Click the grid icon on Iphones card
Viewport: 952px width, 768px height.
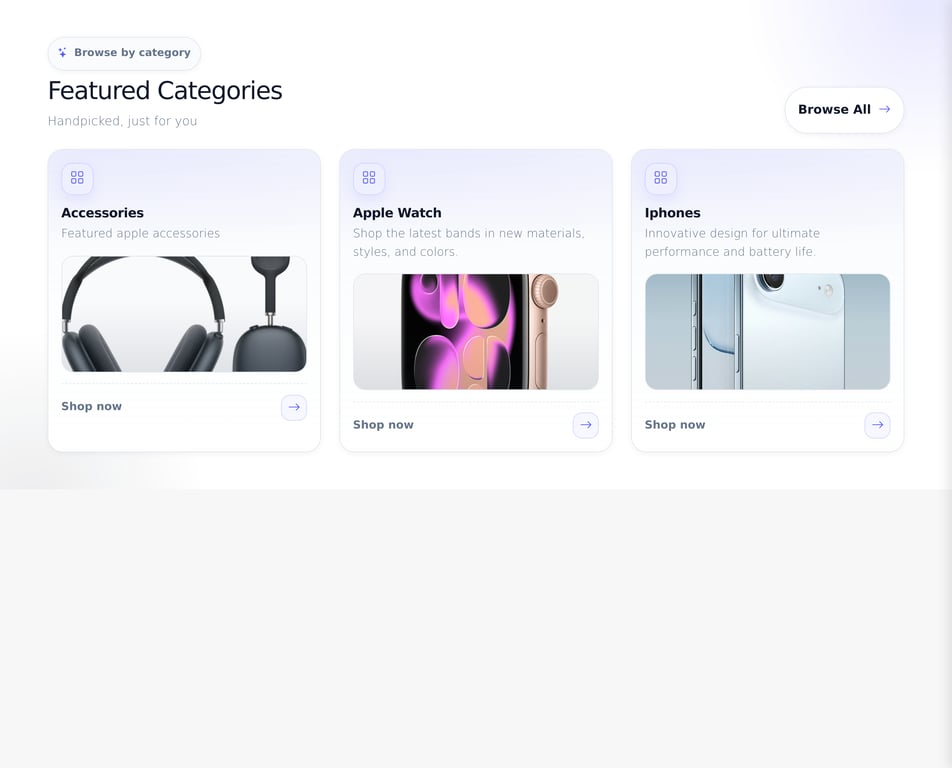[x=661, y=178]
